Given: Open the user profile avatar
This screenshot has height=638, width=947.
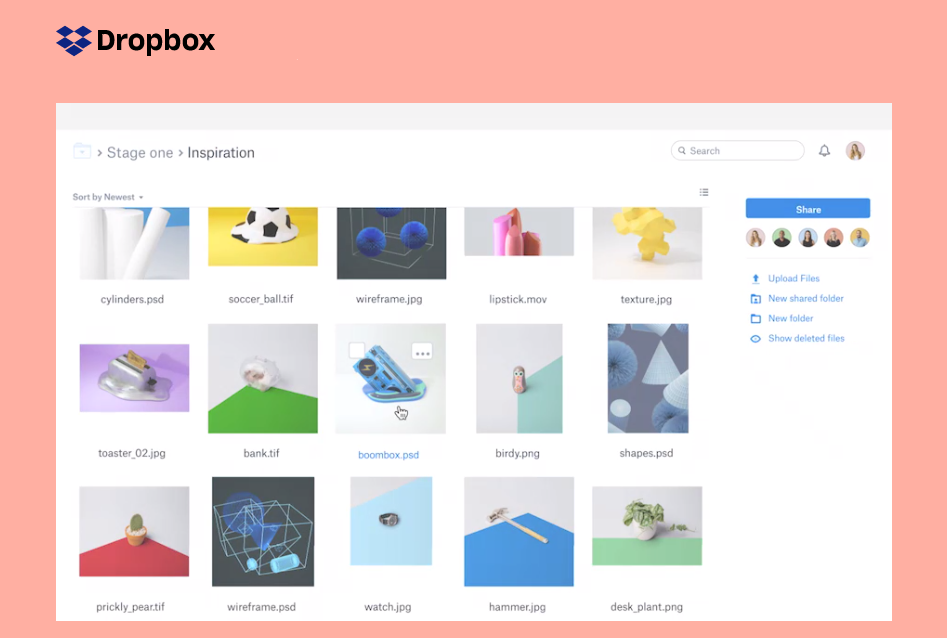Looking at the screenshot, I should [855, 151].
